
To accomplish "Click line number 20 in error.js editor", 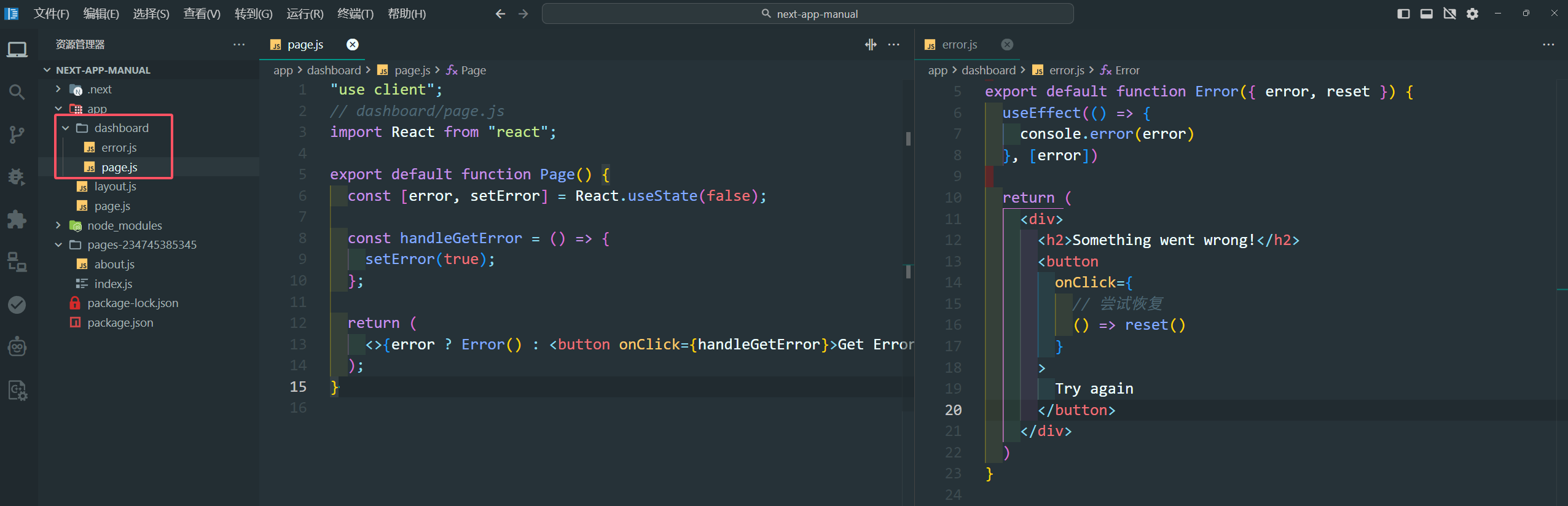I will 954,410.
